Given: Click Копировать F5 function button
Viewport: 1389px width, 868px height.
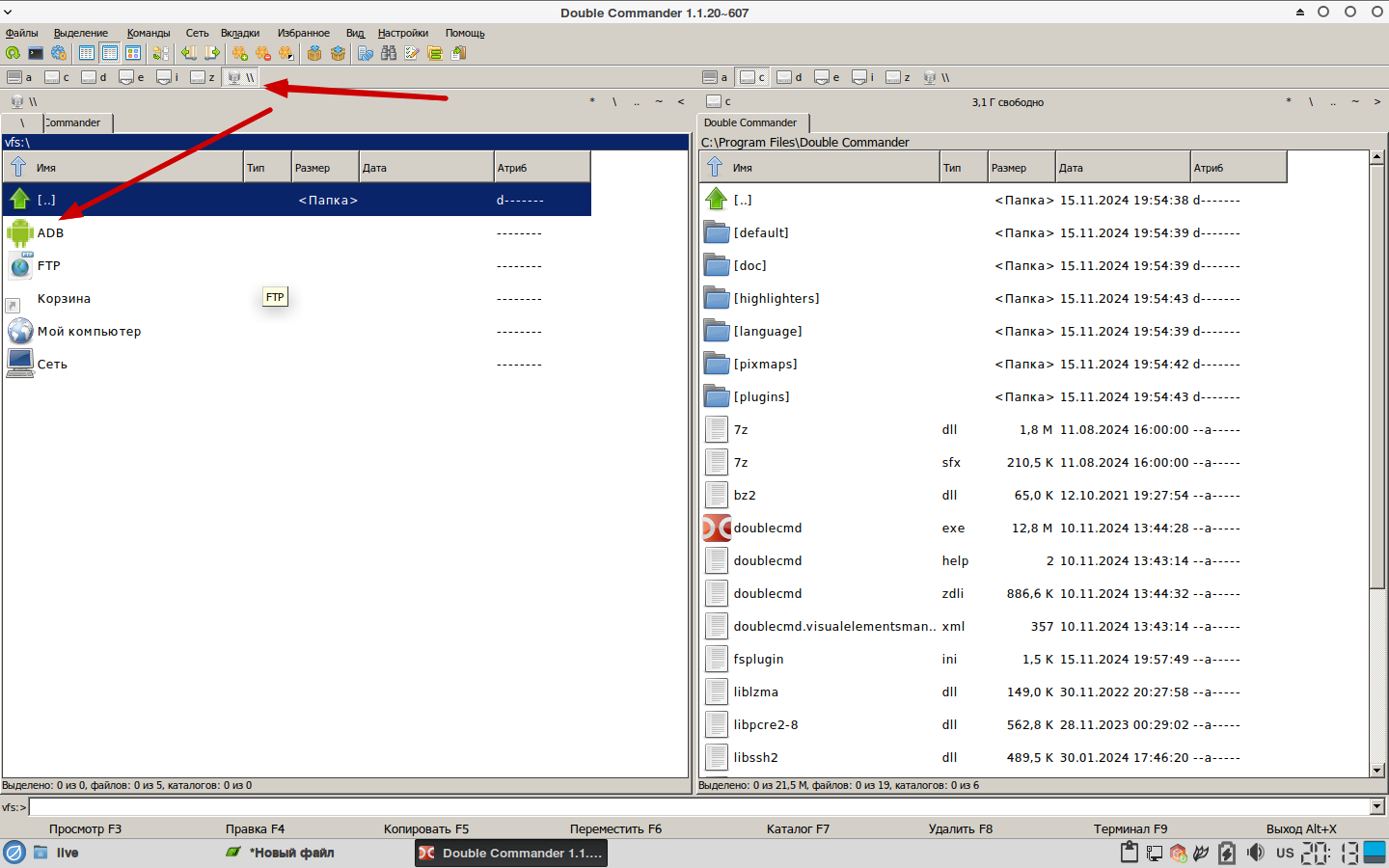Looking at the screenshot, I should 426,828.
